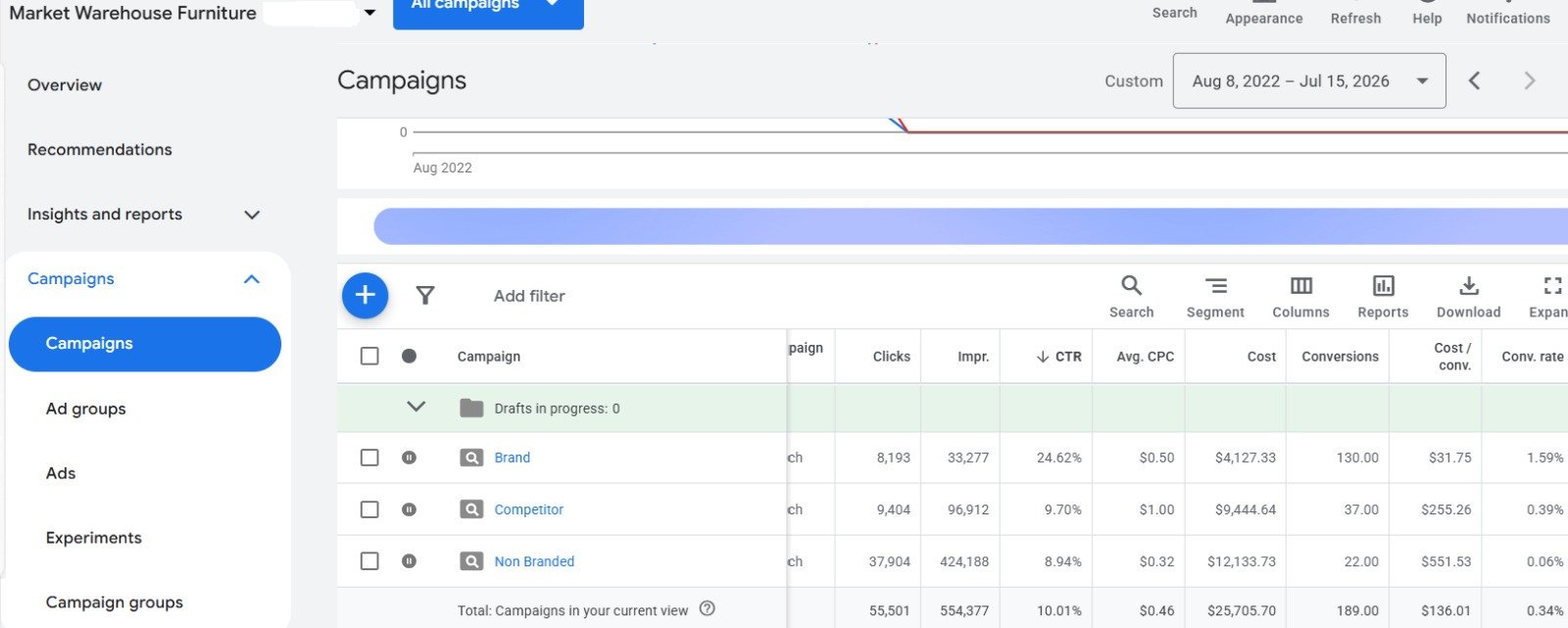Collapse Drafts in progress row chevron
The height and width of the screenshot is (628, 1568).
pyautogui.click(x=416, y=407)
